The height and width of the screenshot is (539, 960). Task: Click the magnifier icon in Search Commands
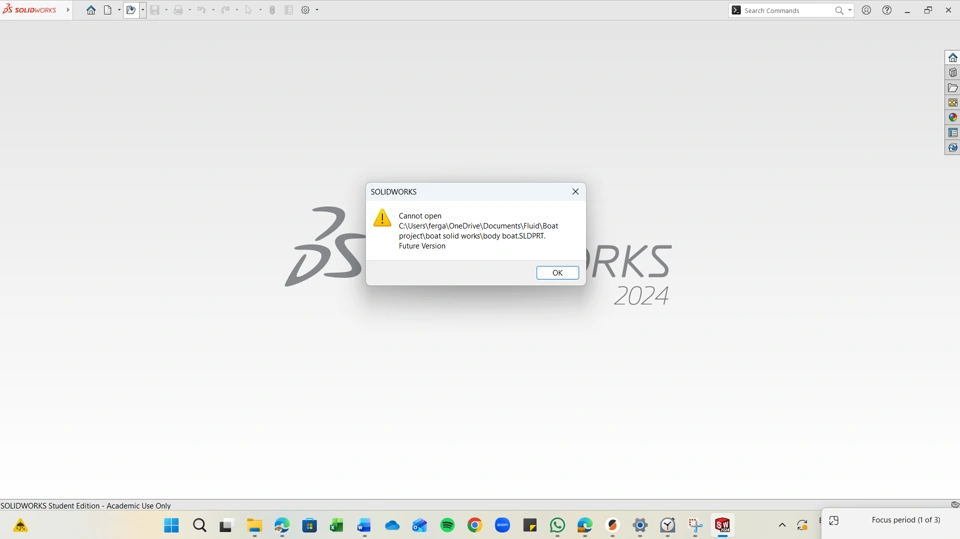[839, 10]
